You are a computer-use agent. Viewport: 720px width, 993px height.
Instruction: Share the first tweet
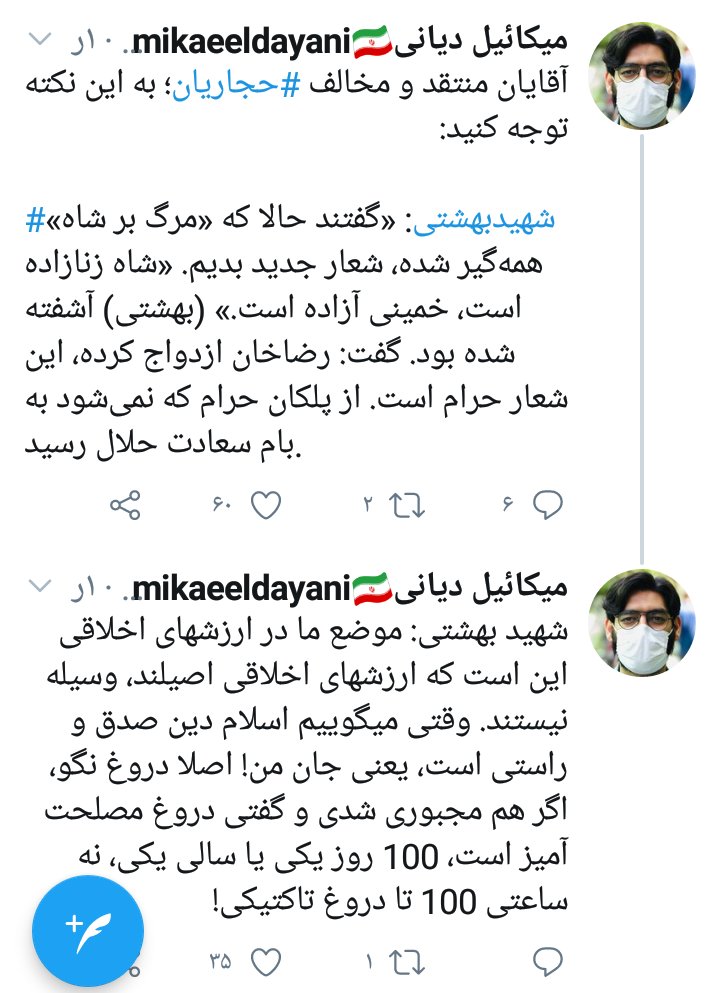[x=125, y=505]
